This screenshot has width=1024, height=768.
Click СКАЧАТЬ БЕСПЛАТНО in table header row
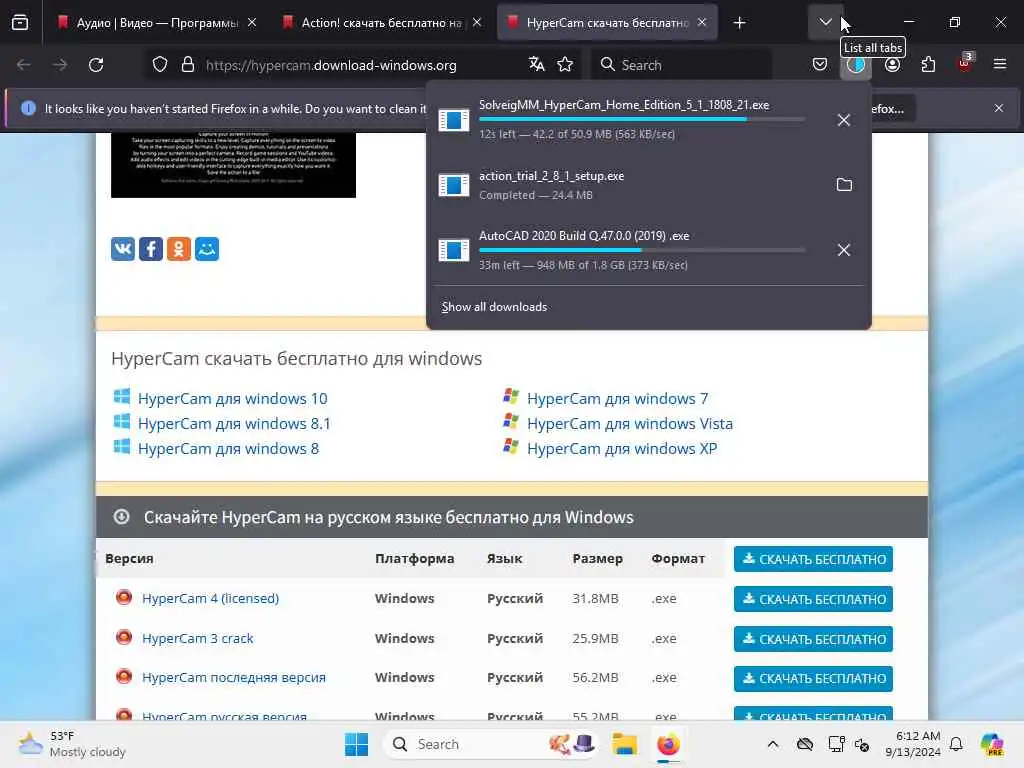pyautogui.click(x=813, y=559)
